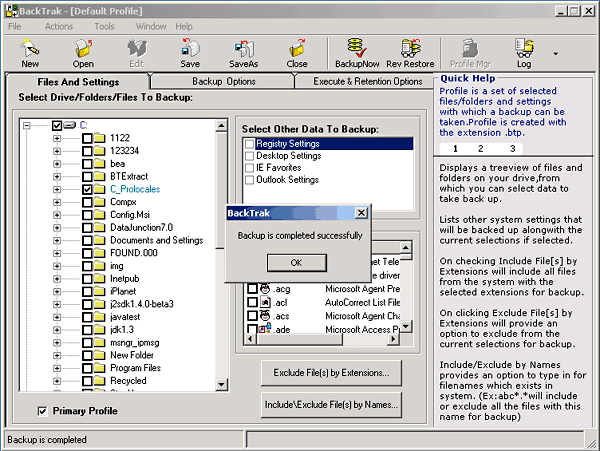Uncheck the C_Prolocales folder checkbox

tap(87, 189)
